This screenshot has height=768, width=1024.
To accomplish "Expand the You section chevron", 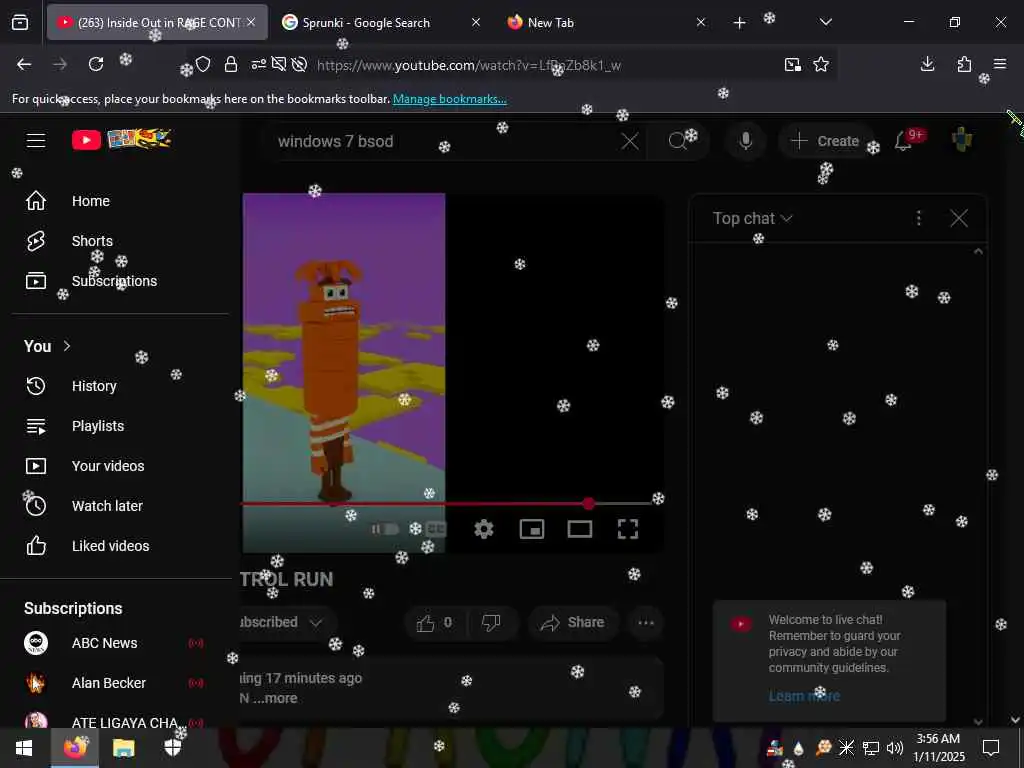I will (x=67, y=346).
